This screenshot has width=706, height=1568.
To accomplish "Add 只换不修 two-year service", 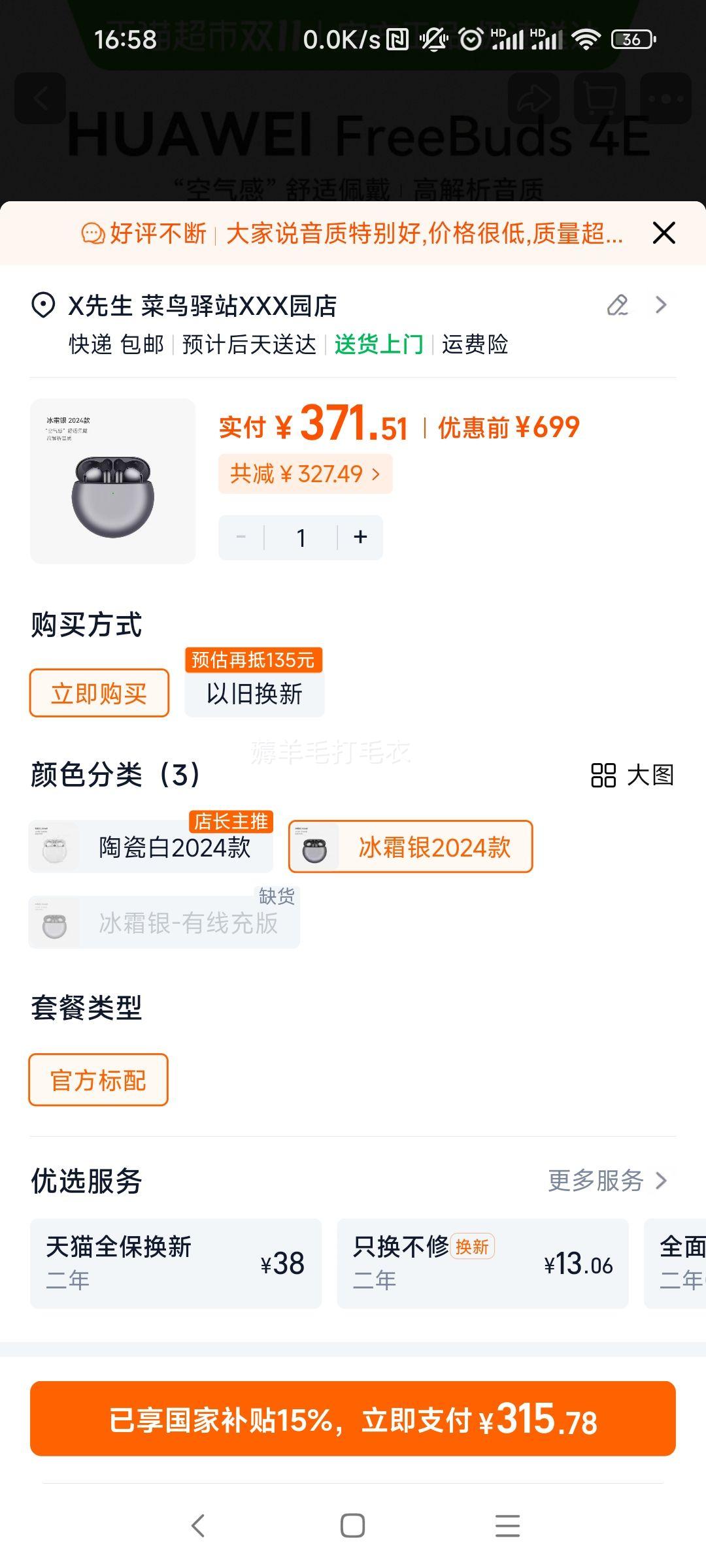I will tap(482, 1263).
